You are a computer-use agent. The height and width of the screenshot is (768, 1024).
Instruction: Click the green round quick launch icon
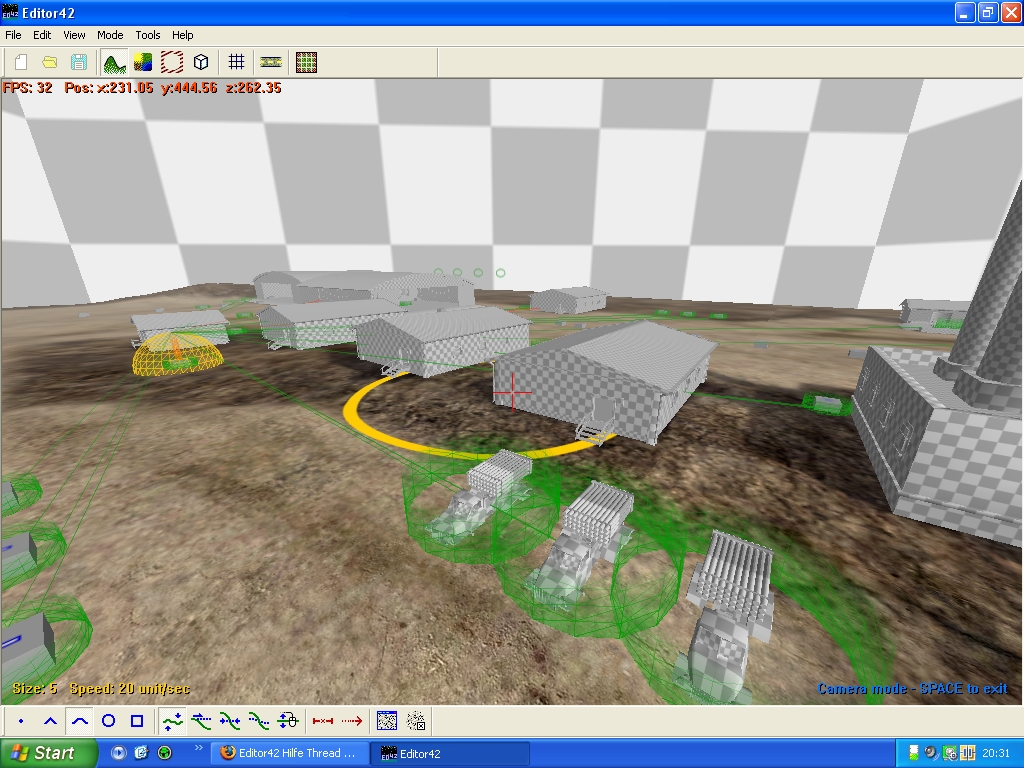[x=165, y=753]
